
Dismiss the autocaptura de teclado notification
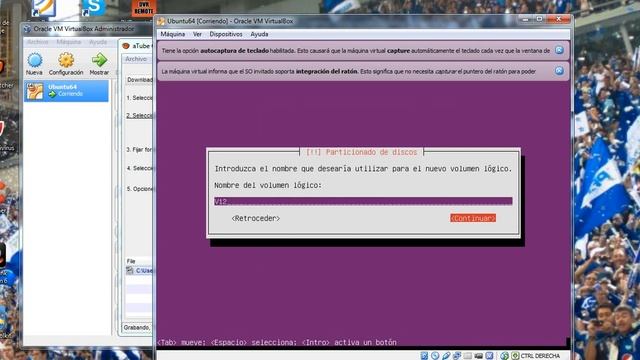[559, 50]
